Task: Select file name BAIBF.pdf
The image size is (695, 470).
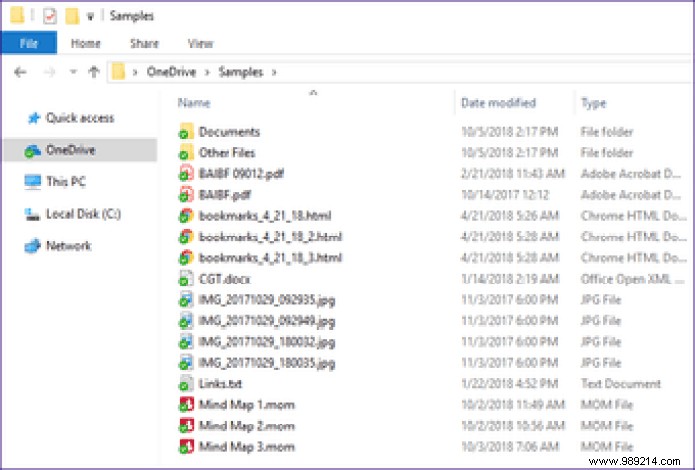Action: (225, 195)
